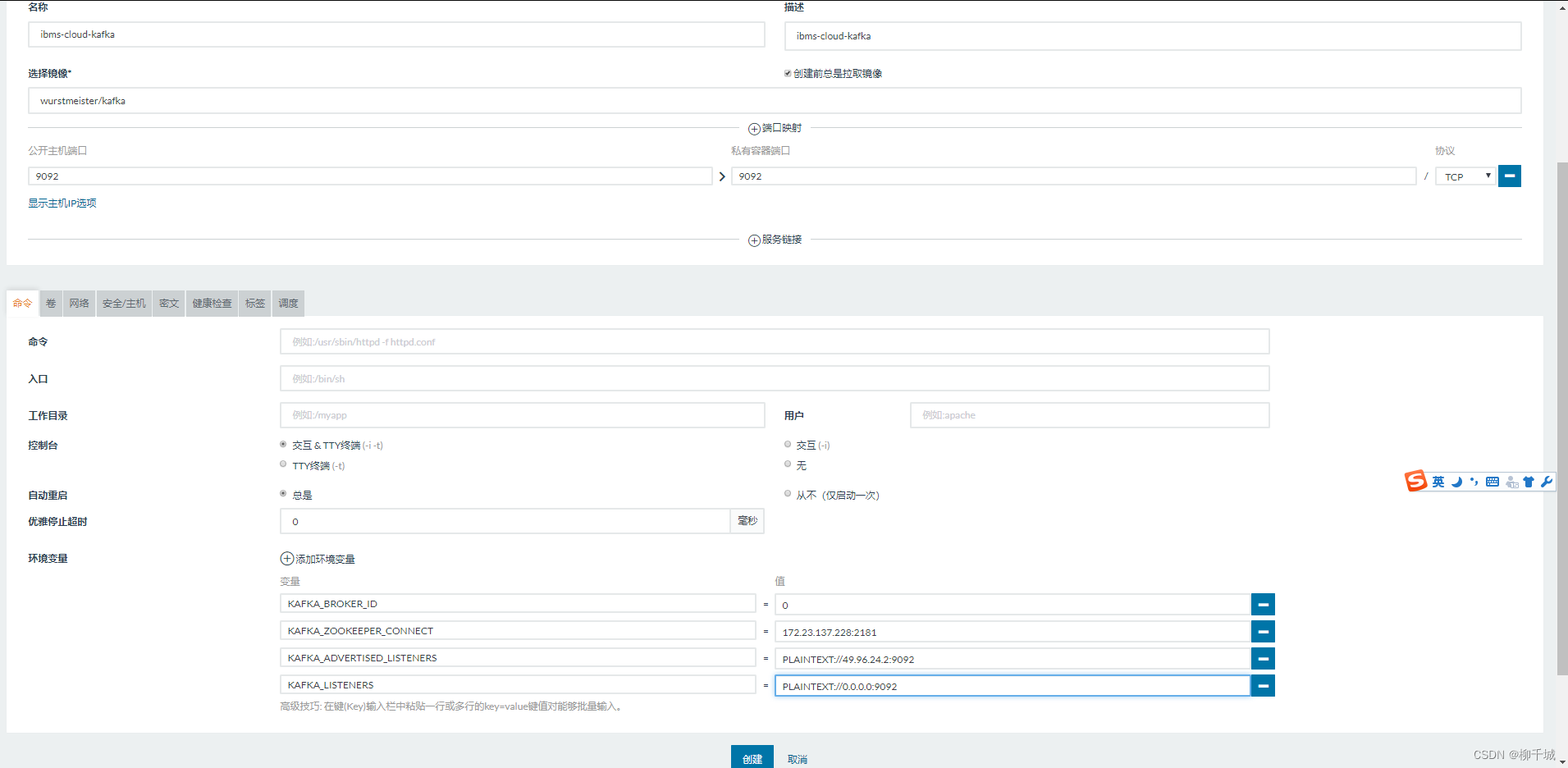The height and width of the screenshot is (768, 1568).
Task: Toggle the Sogou 英 language mode
Action: [x=1438, y=482]
